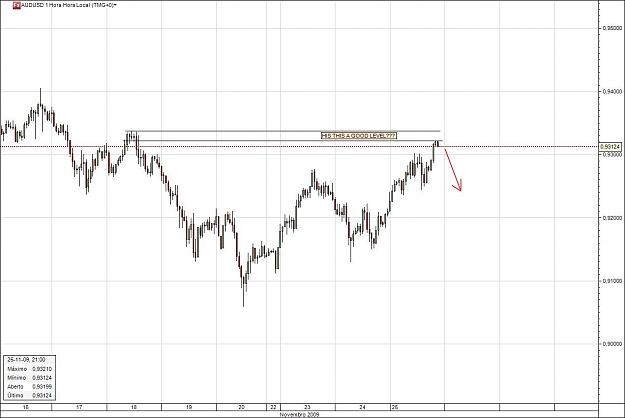The height and width of the screenshot is (418, 625).
Task: Click the Mínimo 0,93124 row in info box
Action: [29, 378]
